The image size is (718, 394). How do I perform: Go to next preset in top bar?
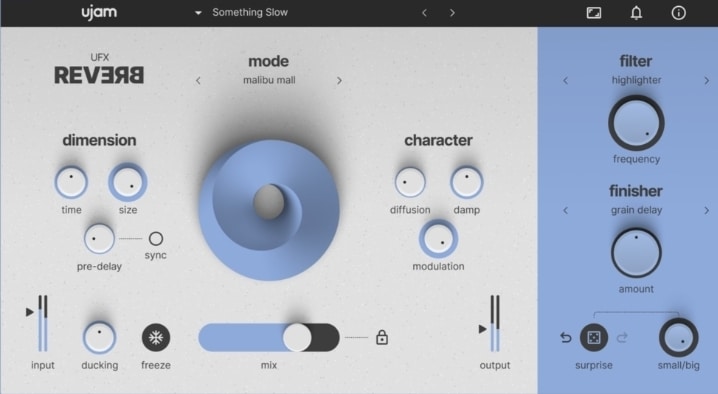click(452, 13)
